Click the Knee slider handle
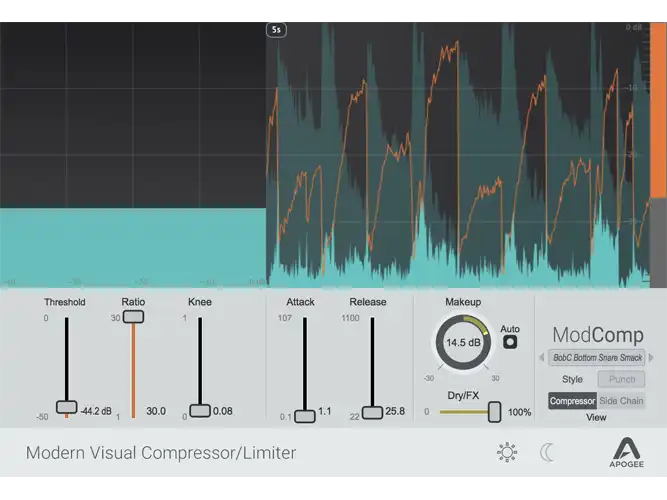The height and width of the screenshot is (500, 667). [200, 411]
